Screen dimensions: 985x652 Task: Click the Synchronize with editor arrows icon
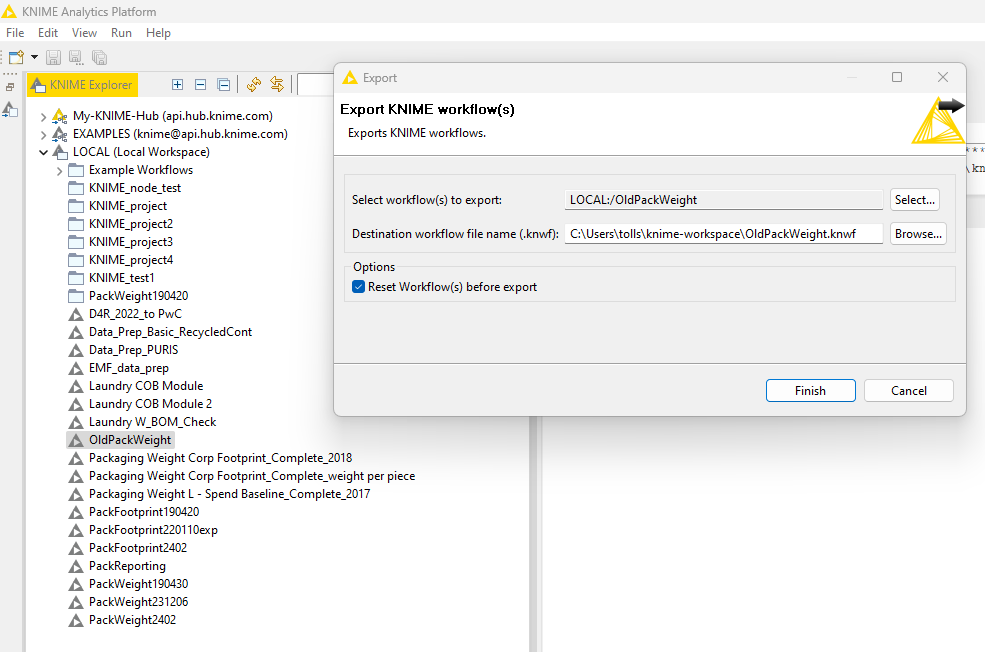pos(277,85)
